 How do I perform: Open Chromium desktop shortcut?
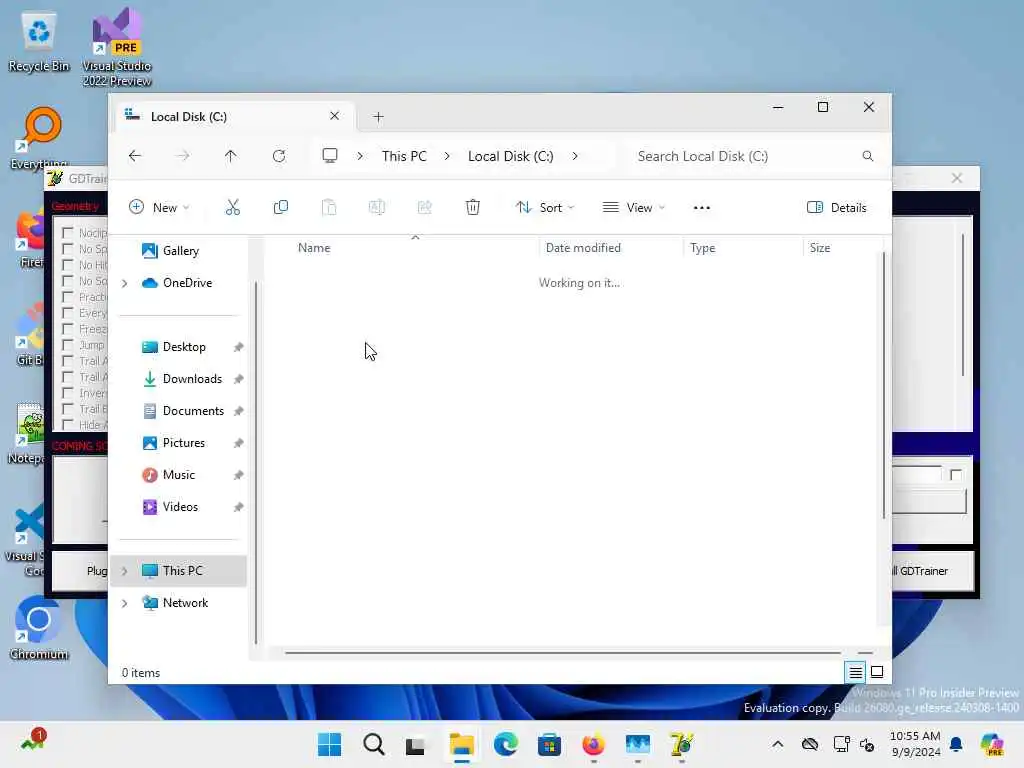(39, 628)
